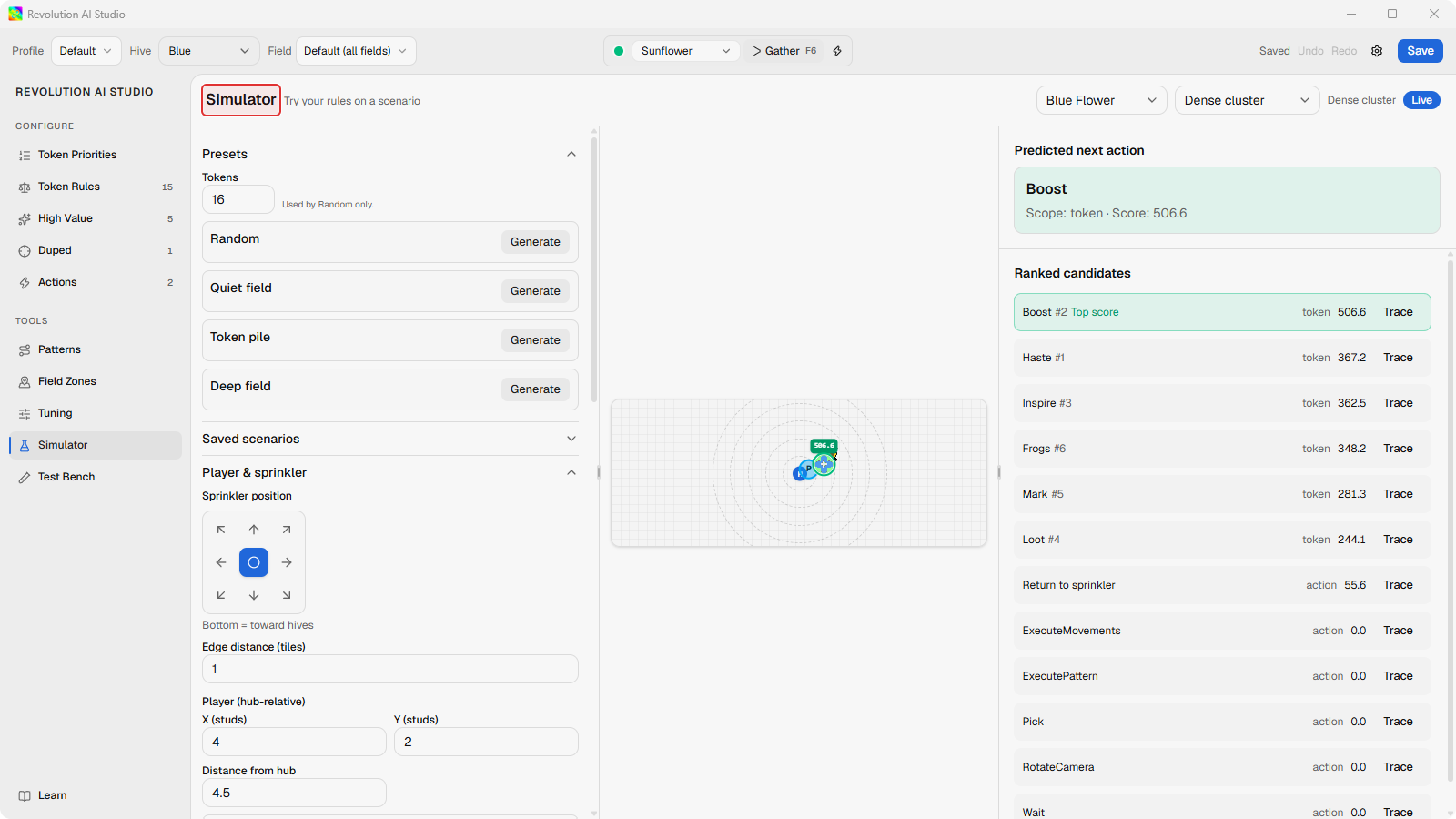Open the Hive Blue dropdown
Screen dimensions: 1456x819
209,51
